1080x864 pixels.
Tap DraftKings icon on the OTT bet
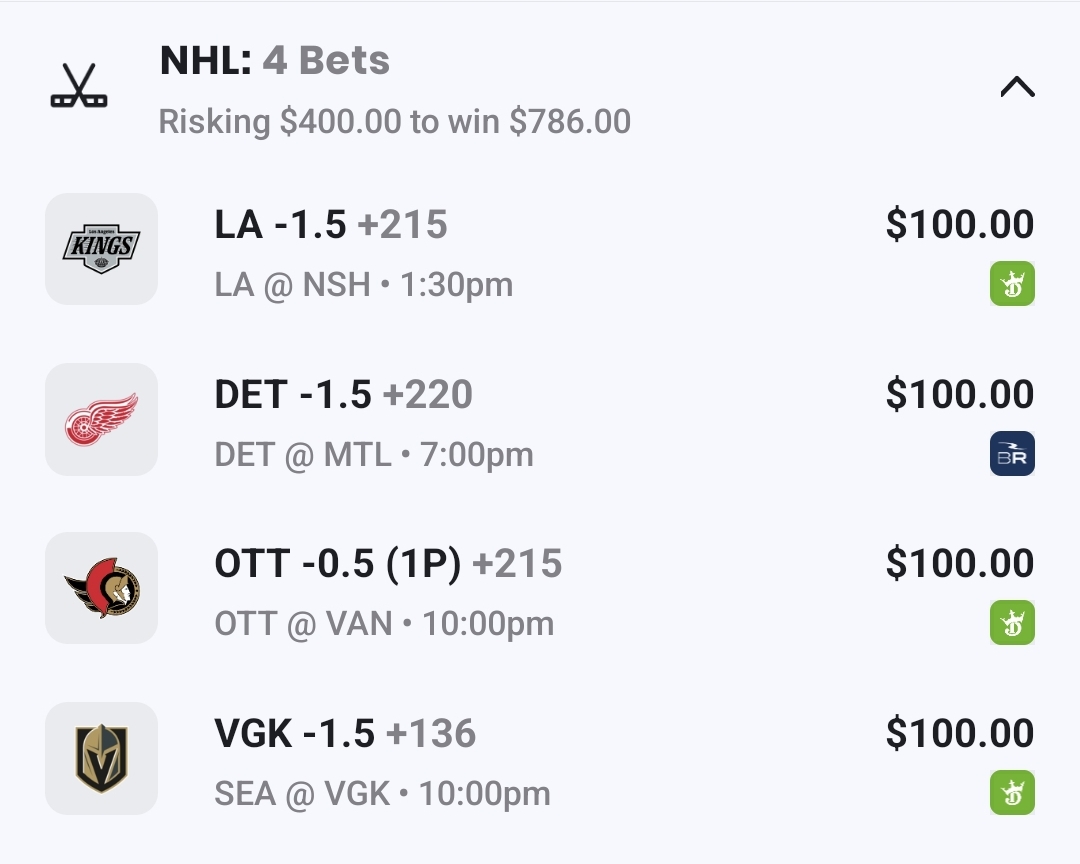click(1012, 623)
